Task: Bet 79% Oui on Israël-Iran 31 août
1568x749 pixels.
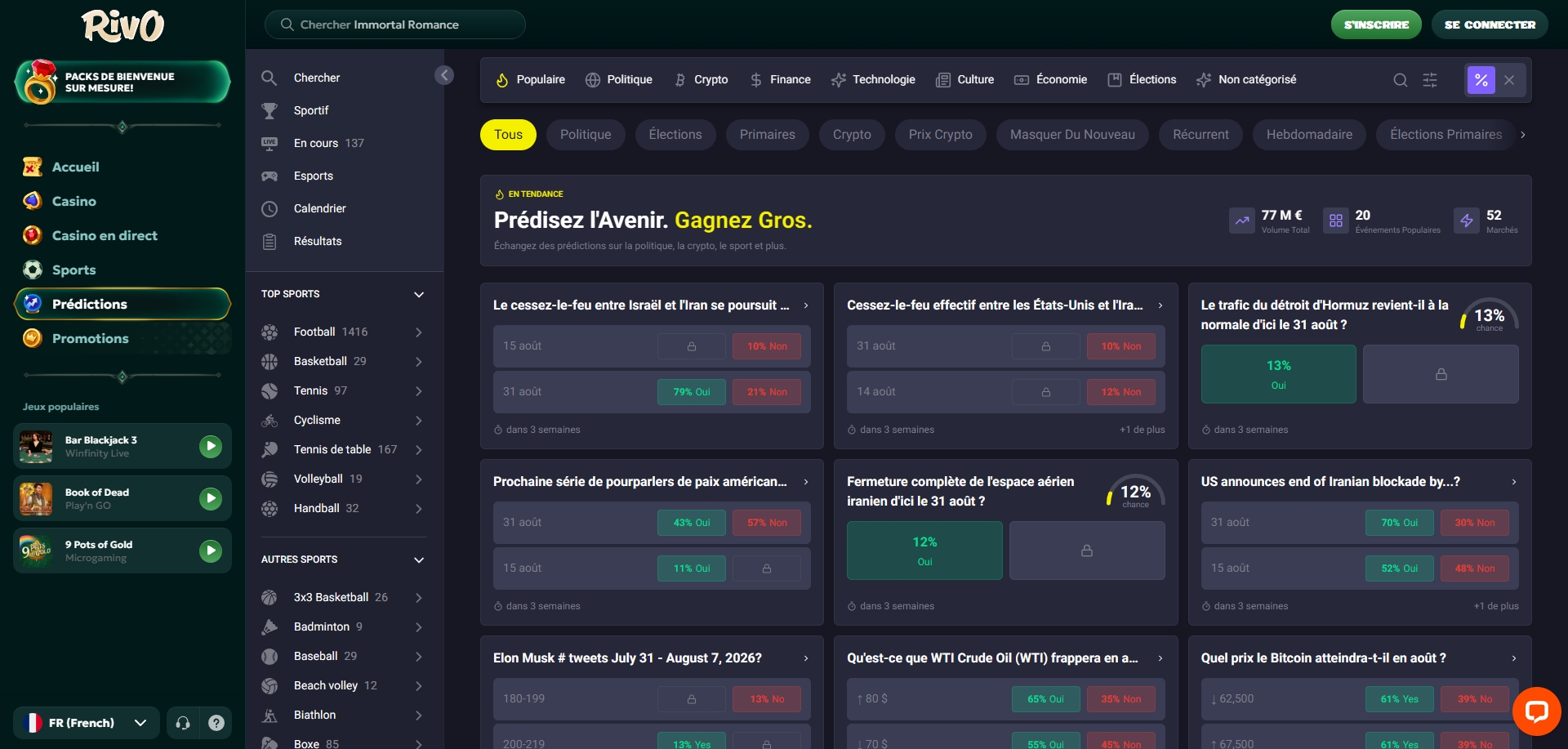Action: click(692, 392)
